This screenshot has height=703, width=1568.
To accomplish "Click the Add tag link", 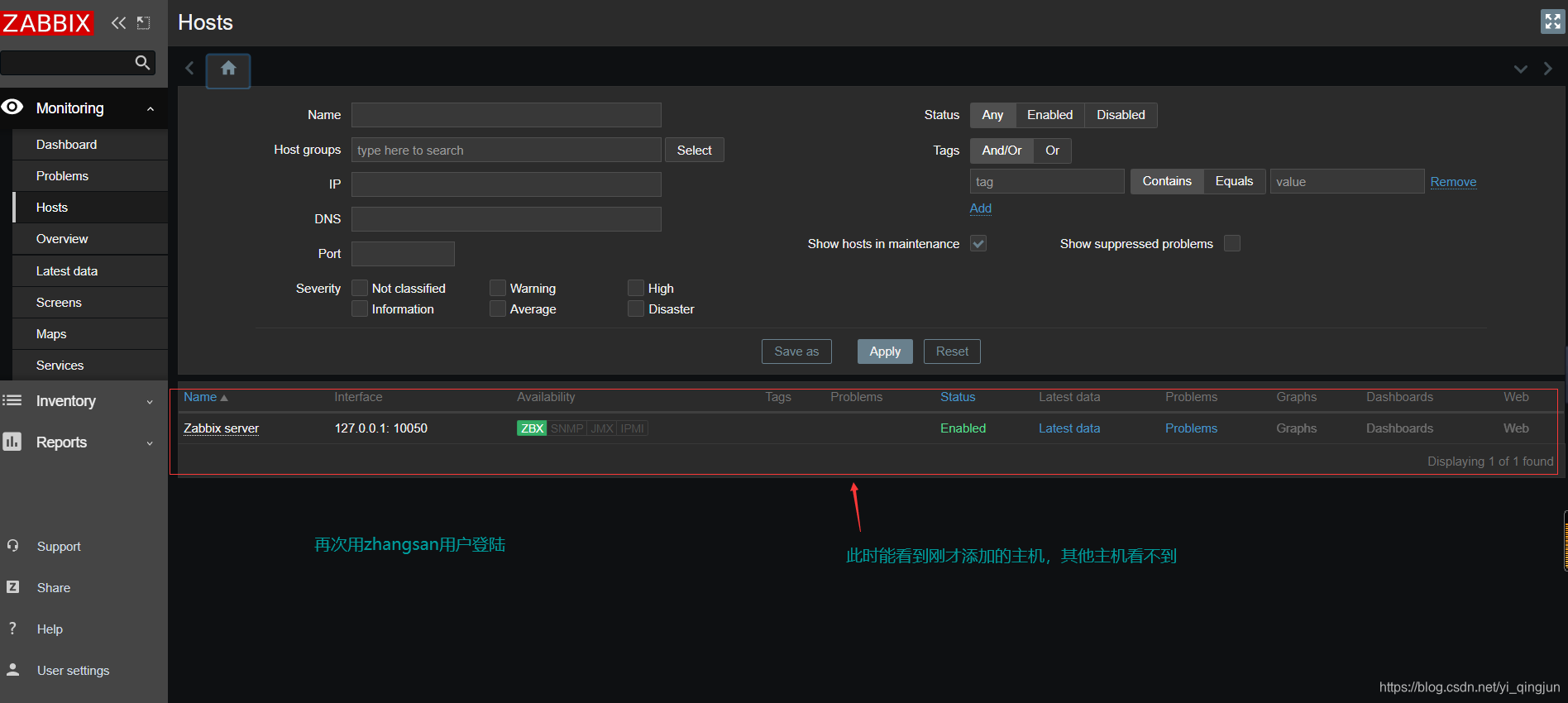I will 981,208.
